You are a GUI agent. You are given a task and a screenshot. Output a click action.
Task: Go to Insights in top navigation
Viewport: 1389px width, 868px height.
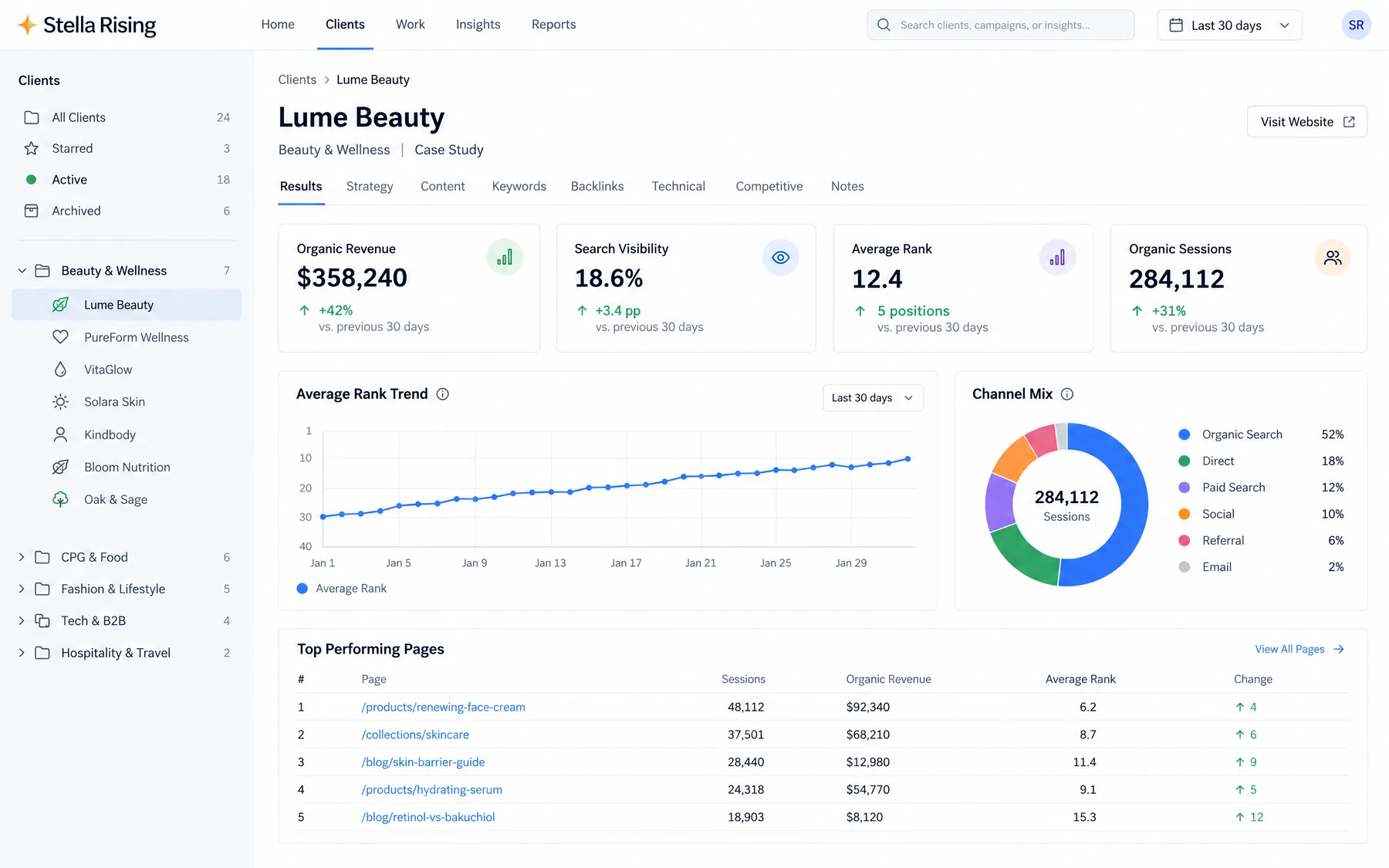point(478,25)
